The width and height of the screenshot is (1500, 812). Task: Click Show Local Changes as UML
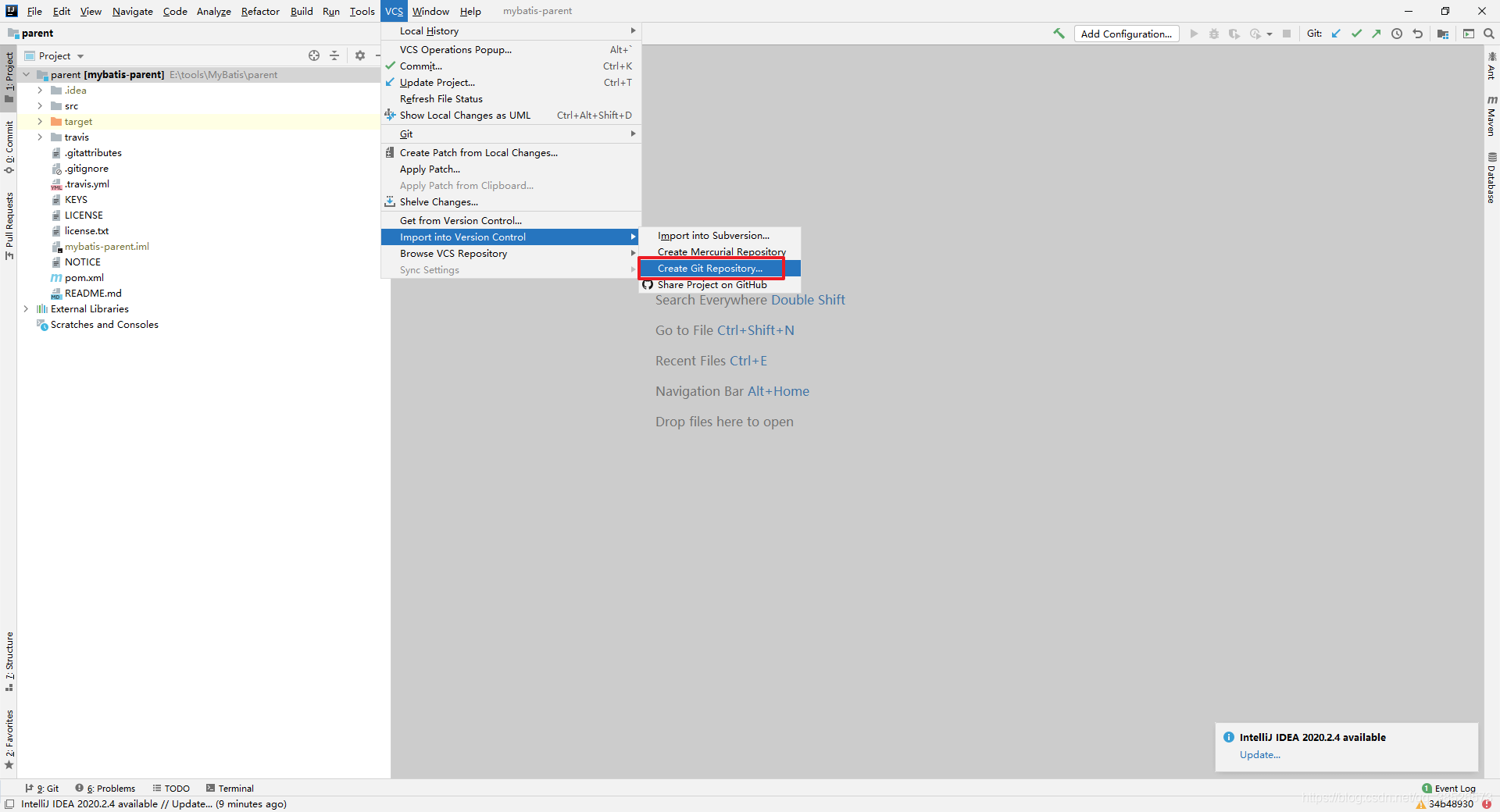coord(511,116)
